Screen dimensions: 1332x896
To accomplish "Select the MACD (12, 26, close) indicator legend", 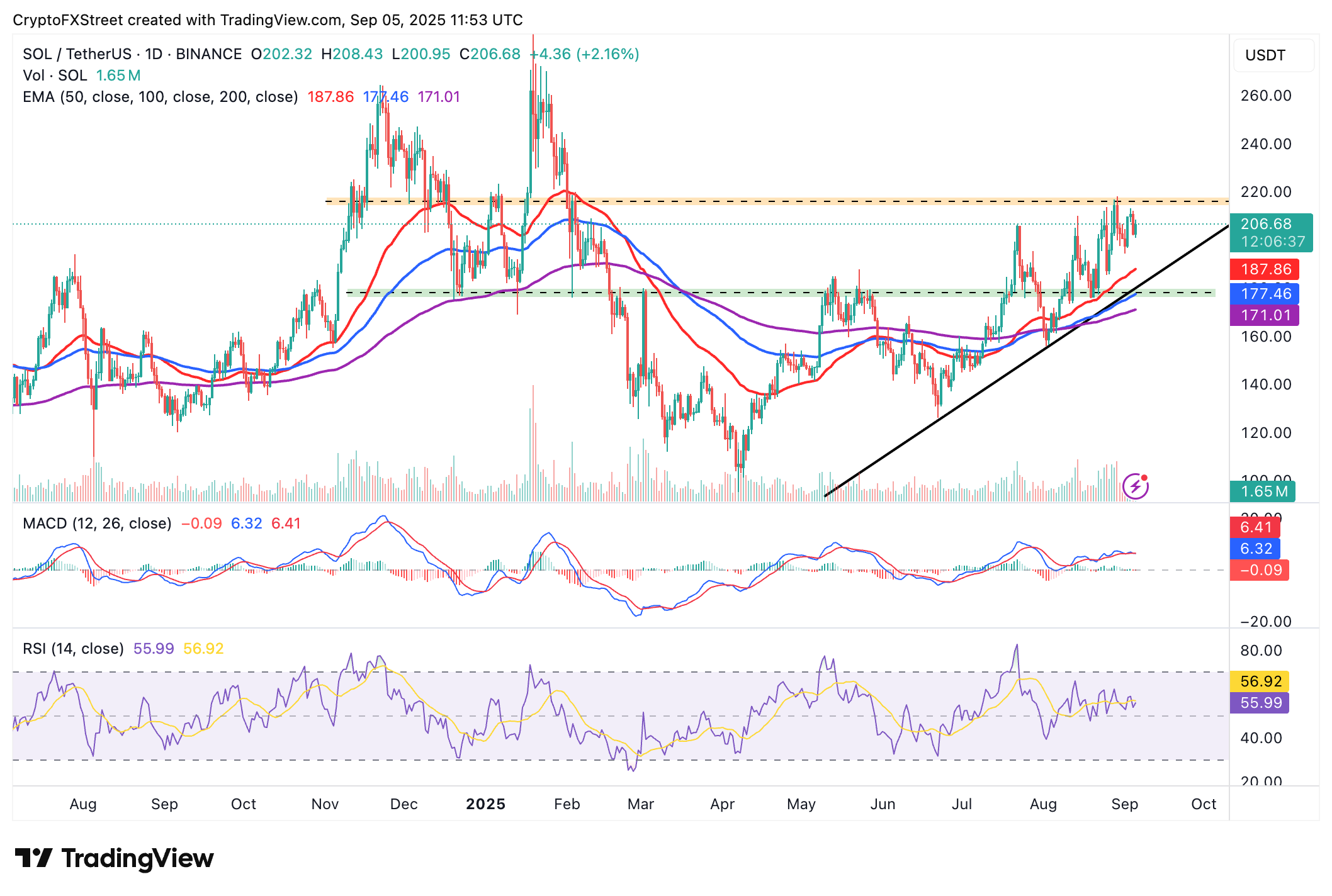I will 97,524.
